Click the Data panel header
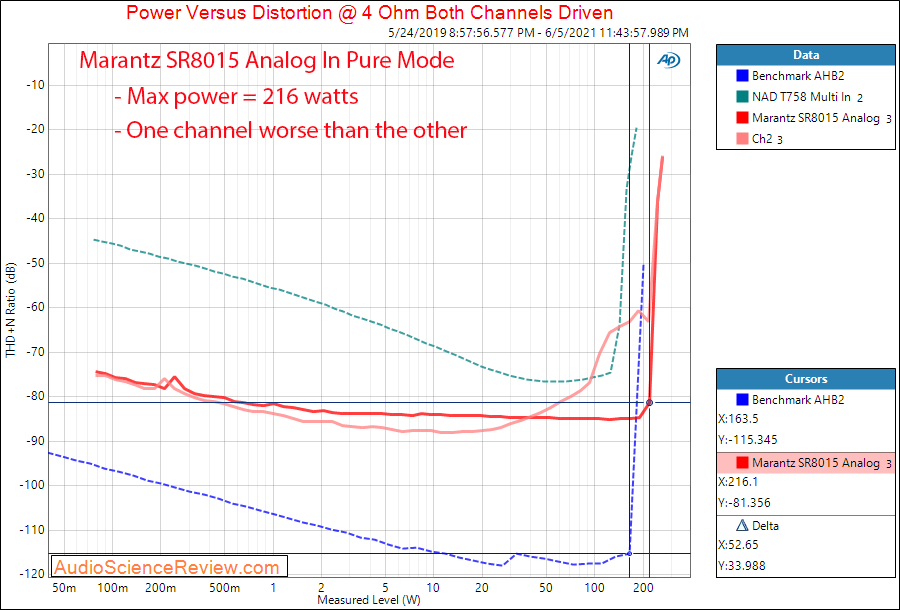This screenshot has width=900, height=610. (806, 55)
